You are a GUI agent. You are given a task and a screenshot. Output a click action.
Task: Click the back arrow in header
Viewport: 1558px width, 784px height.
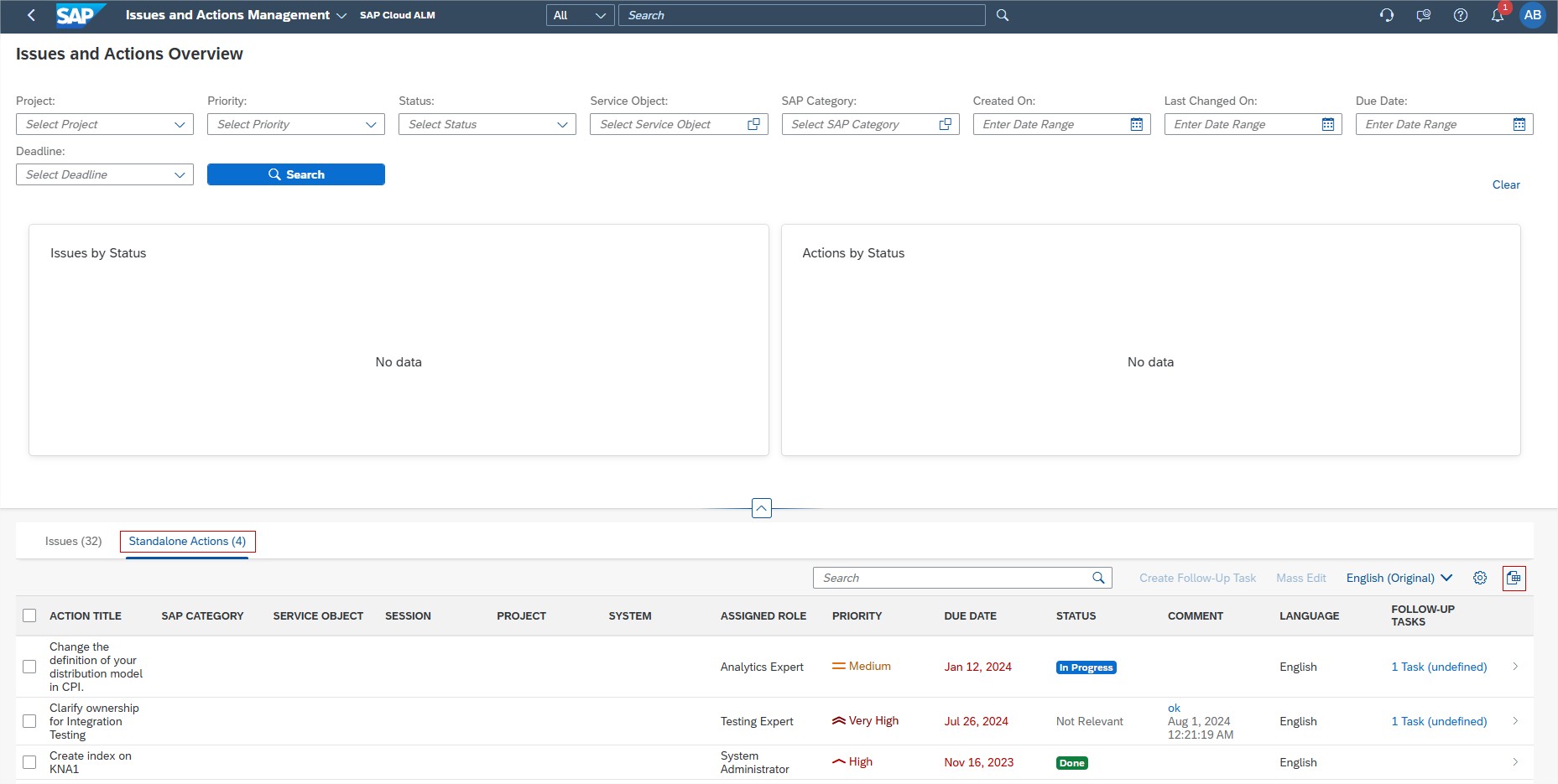tap(31, 15)
